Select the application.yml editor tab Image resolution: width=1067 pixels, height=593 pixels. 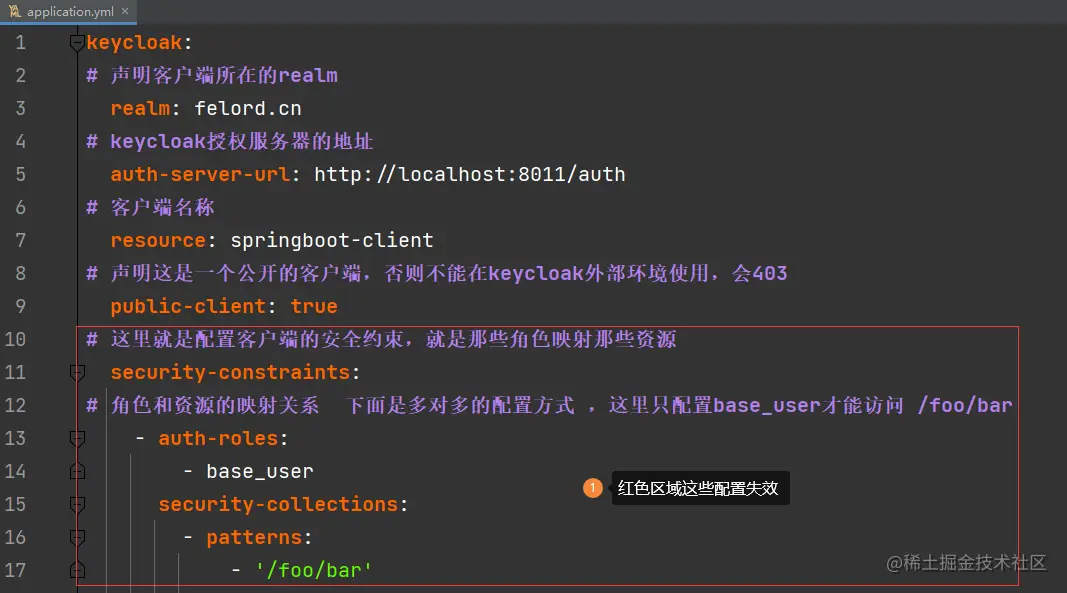(x=68, y=12)
